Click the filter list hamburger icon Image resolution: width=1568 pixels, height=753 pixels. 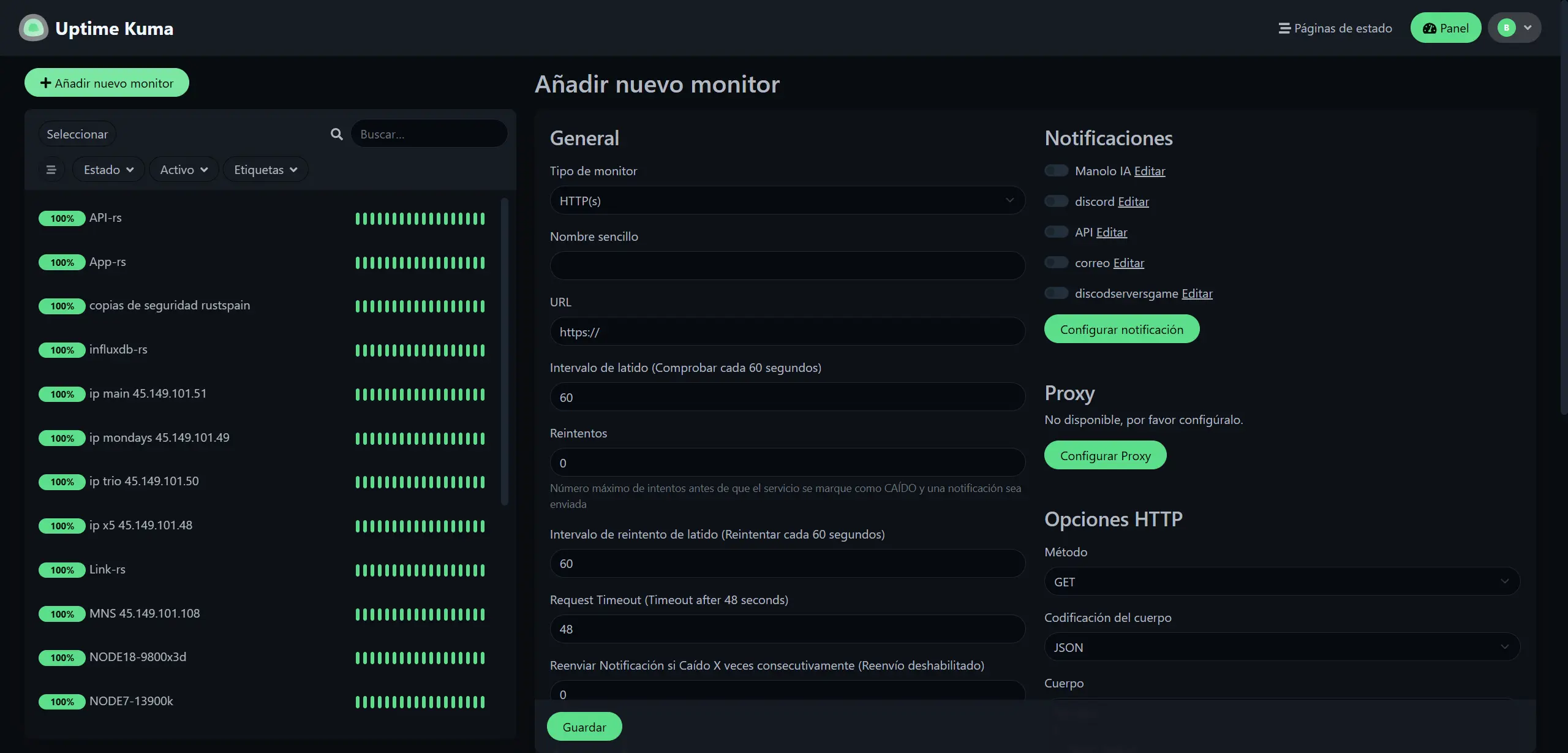click(51, 170)
